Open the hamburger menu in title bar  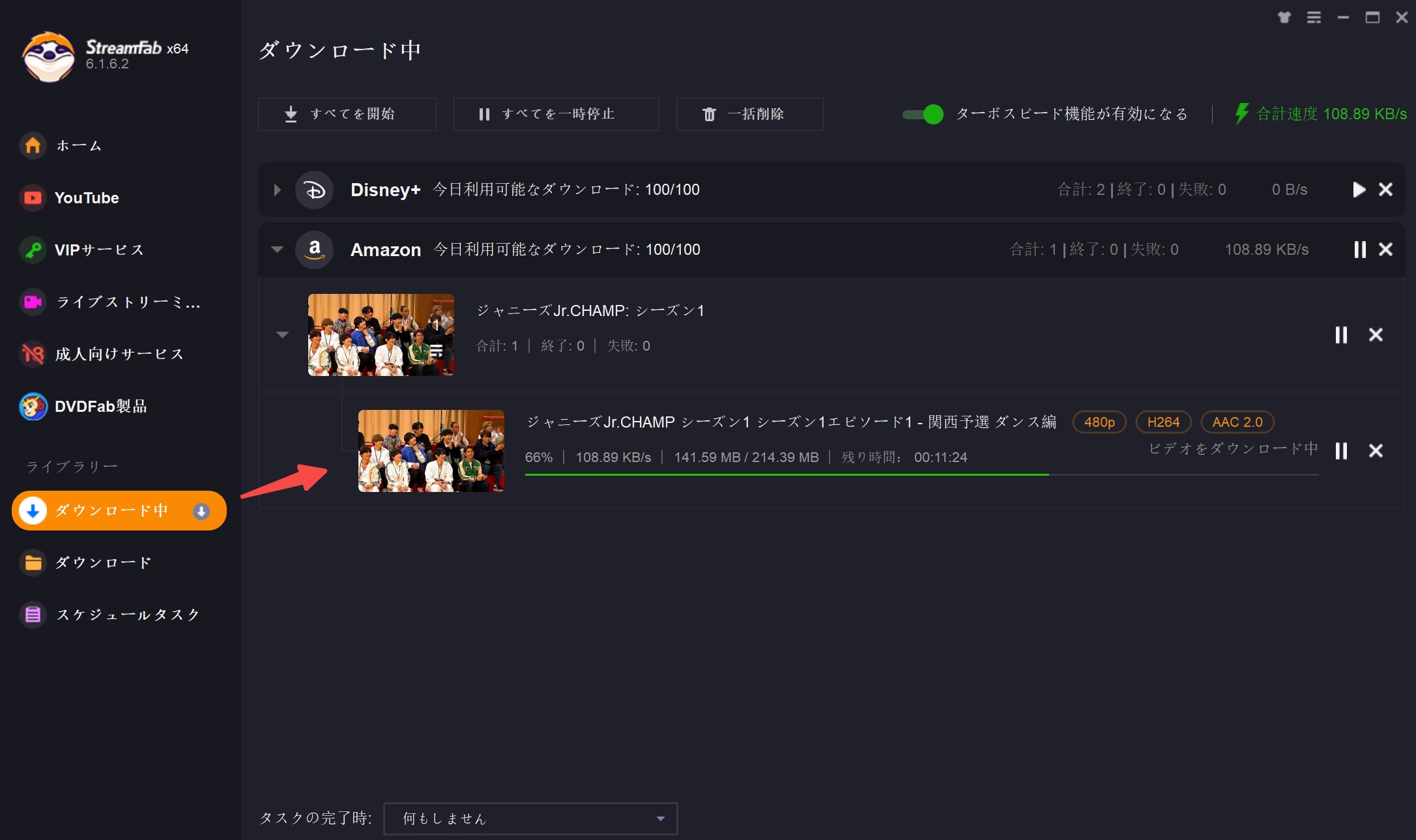pyautogui.click(x=1314, y=18)
